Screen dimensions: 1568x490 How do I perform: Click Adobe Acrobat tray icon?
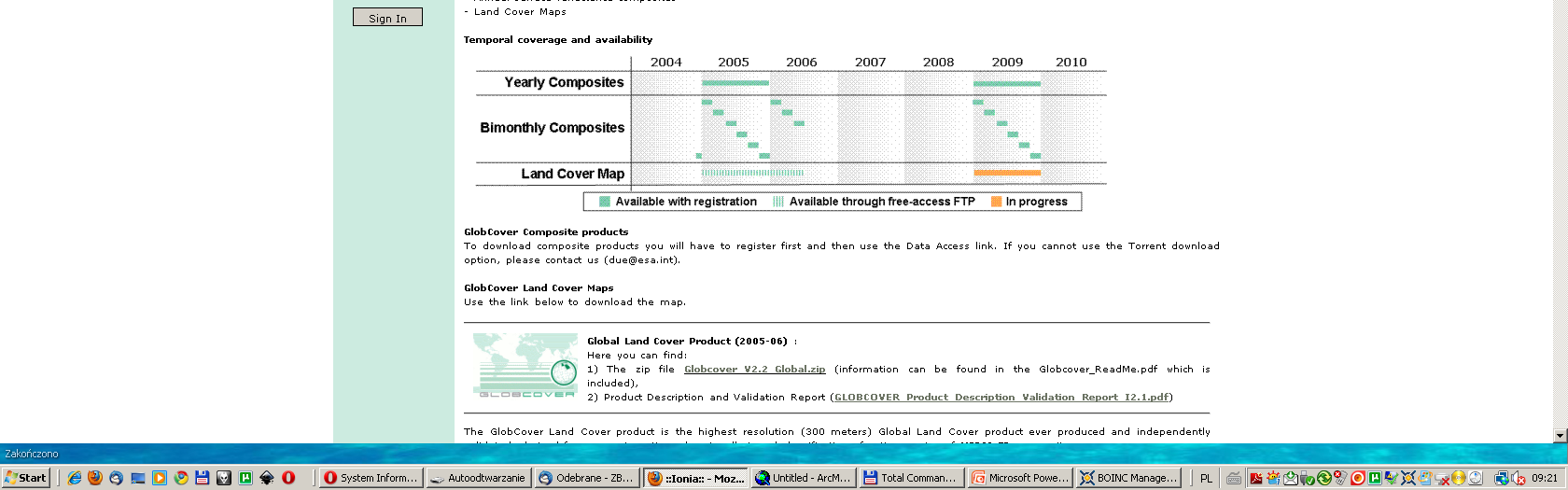coord(1256,478)
